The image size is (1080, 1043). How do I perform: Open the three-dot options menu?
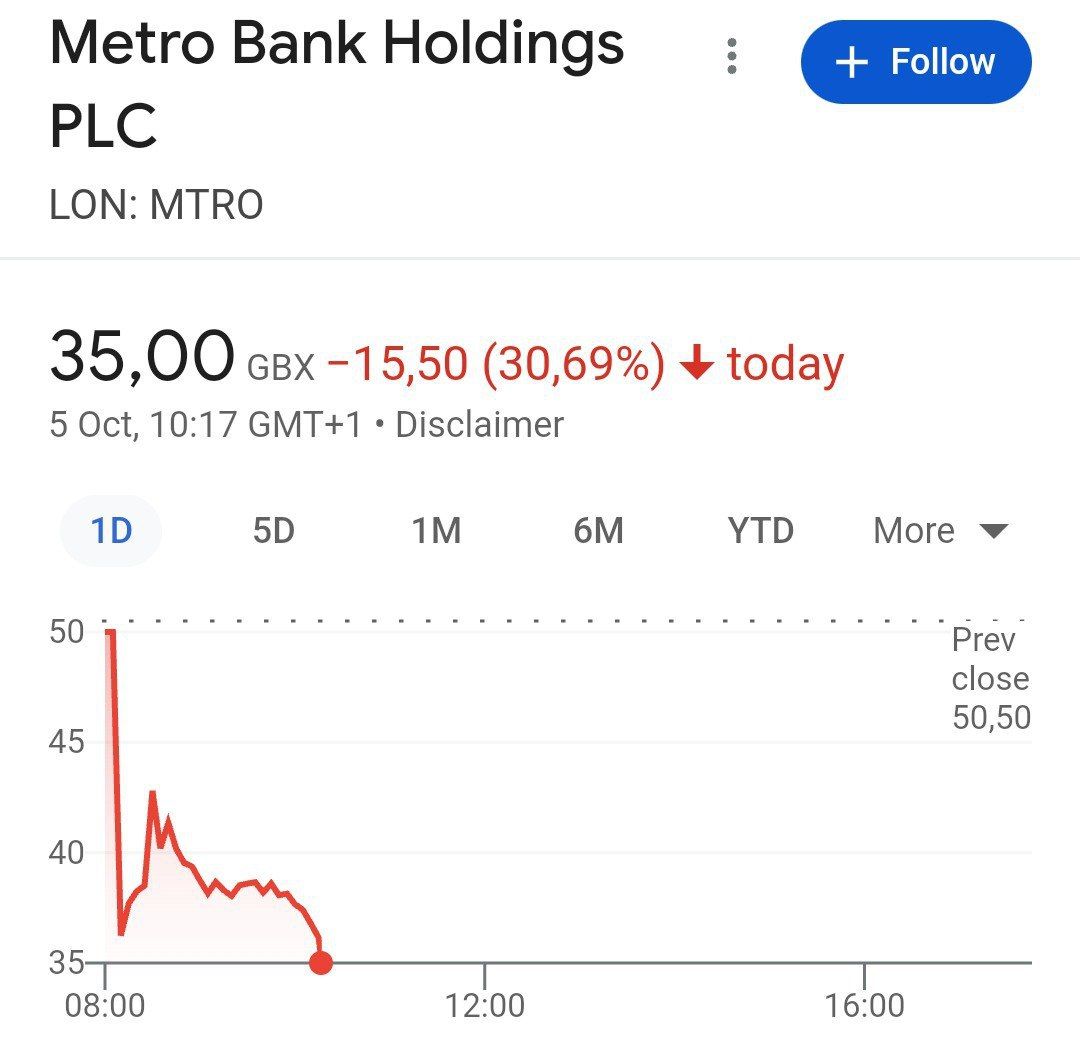(x=732, y=57)
